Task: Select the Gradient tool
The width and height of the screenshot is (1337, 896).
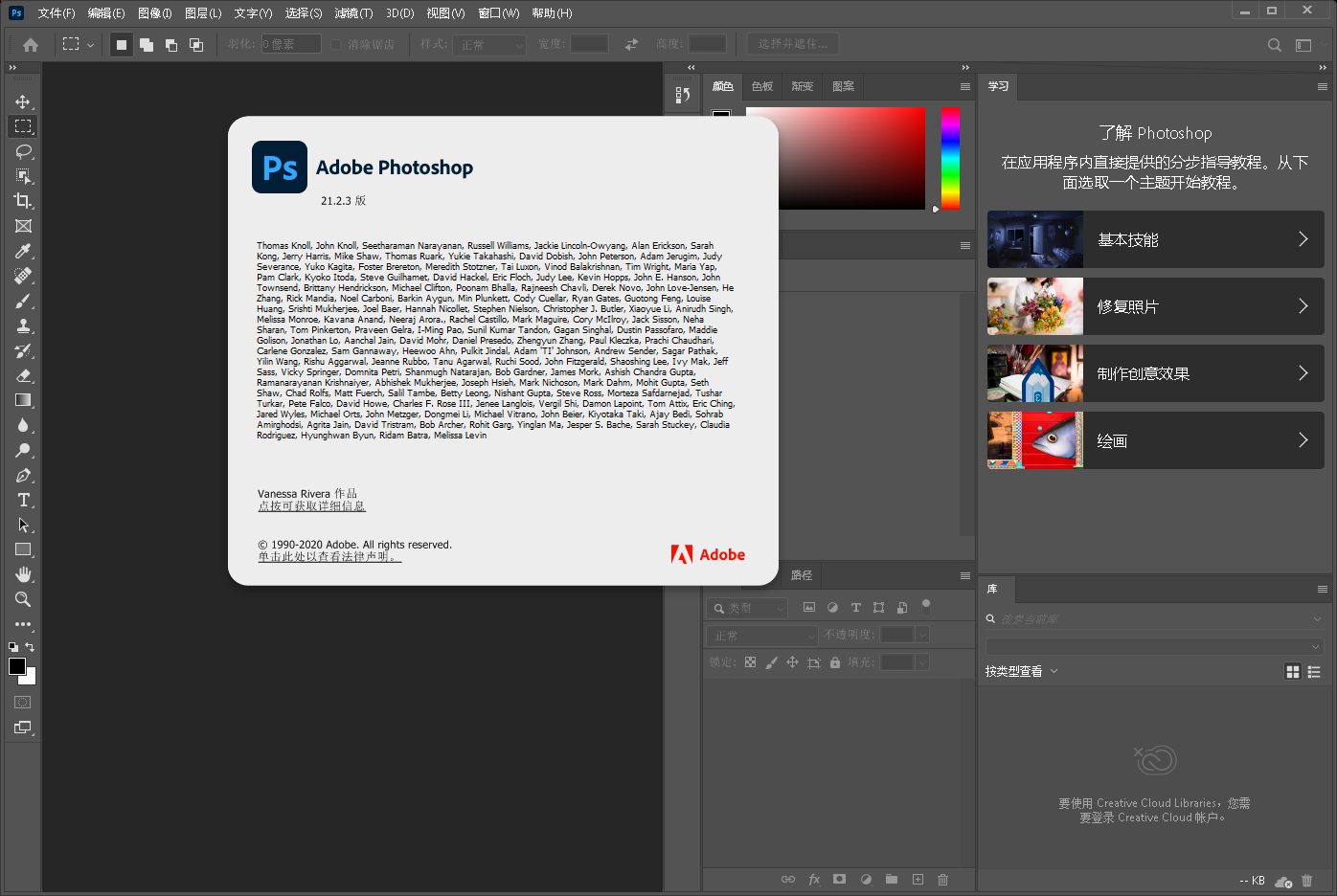Action: tap(23, 400)
